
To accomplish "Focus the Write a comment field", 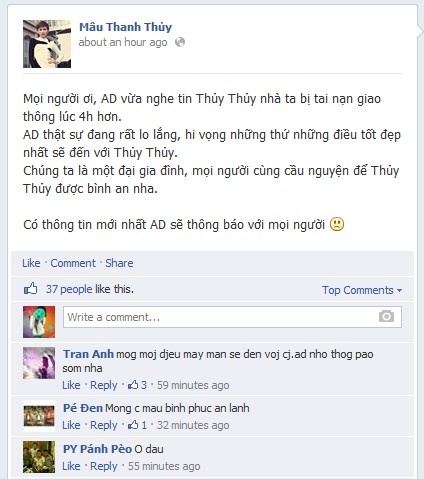I will pos(232,317).
